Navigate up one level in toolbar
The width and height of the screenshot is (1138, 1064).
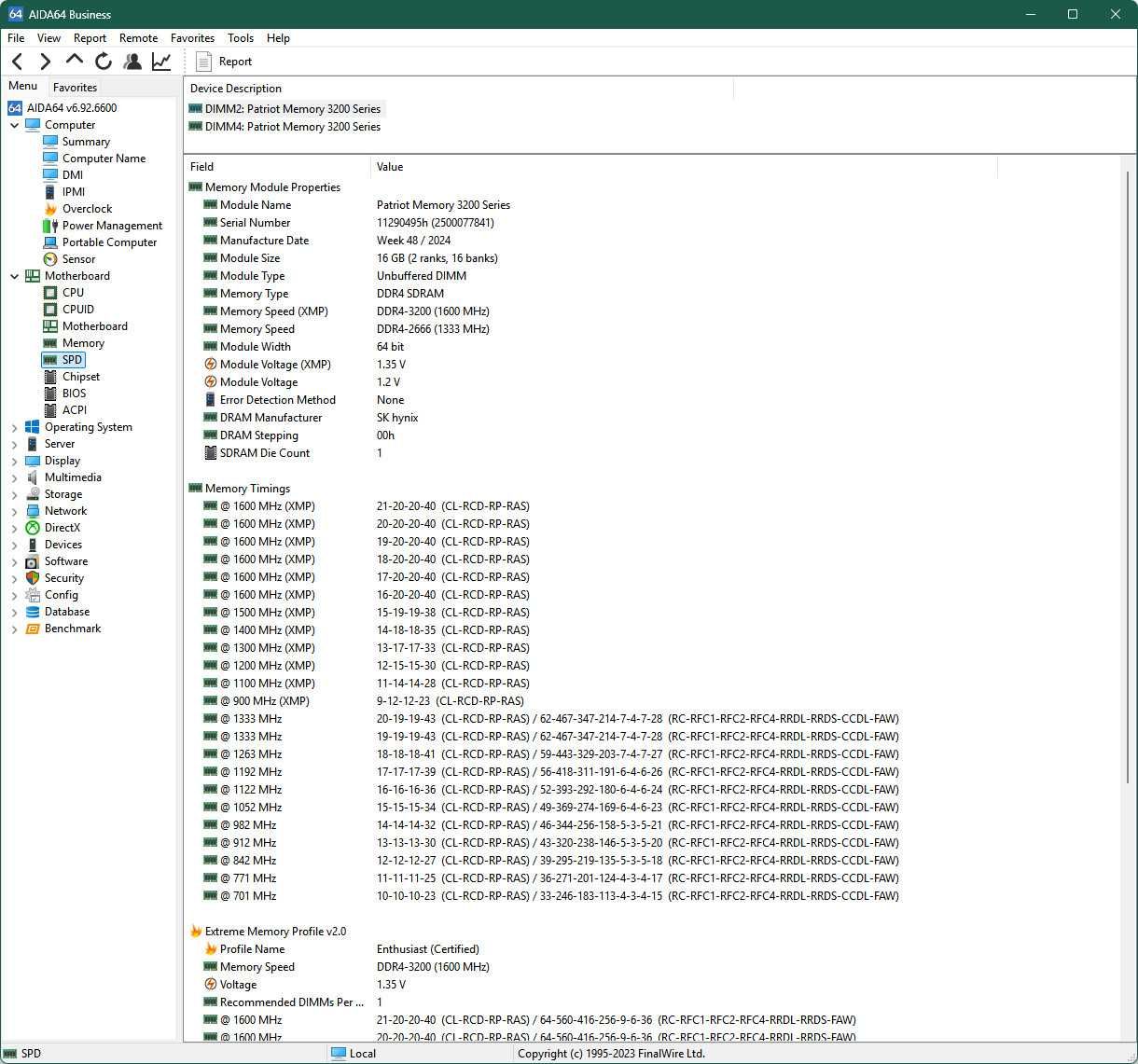click(x=75, y=61)
